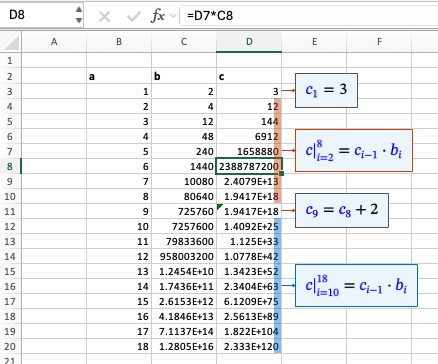Click the Name Box stepper arrows

pyautogui.click(x=79, y=15)
